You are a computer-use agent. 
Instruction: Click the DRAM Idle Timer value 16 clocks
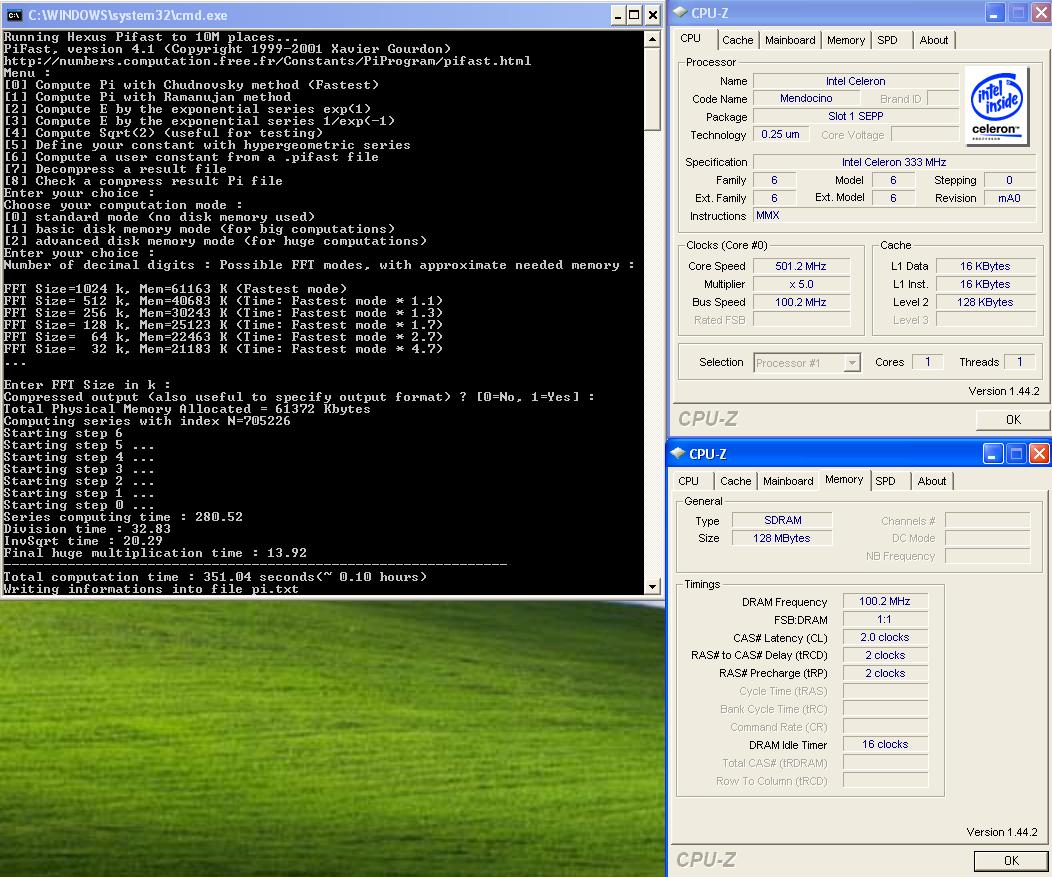click(x=884, y=744)
